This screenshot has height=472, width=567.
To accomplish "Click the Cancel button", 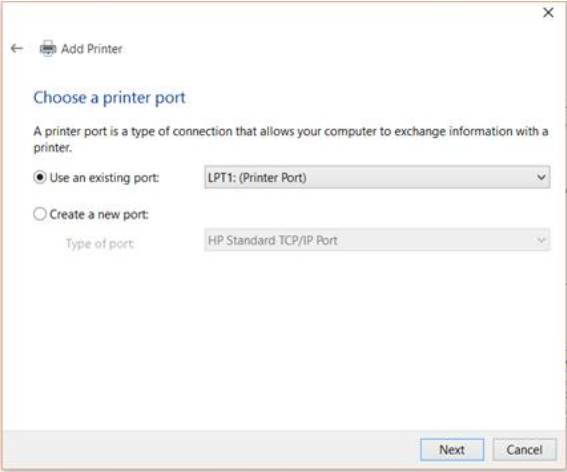I will pyautogui.click(x=524, y=450).
